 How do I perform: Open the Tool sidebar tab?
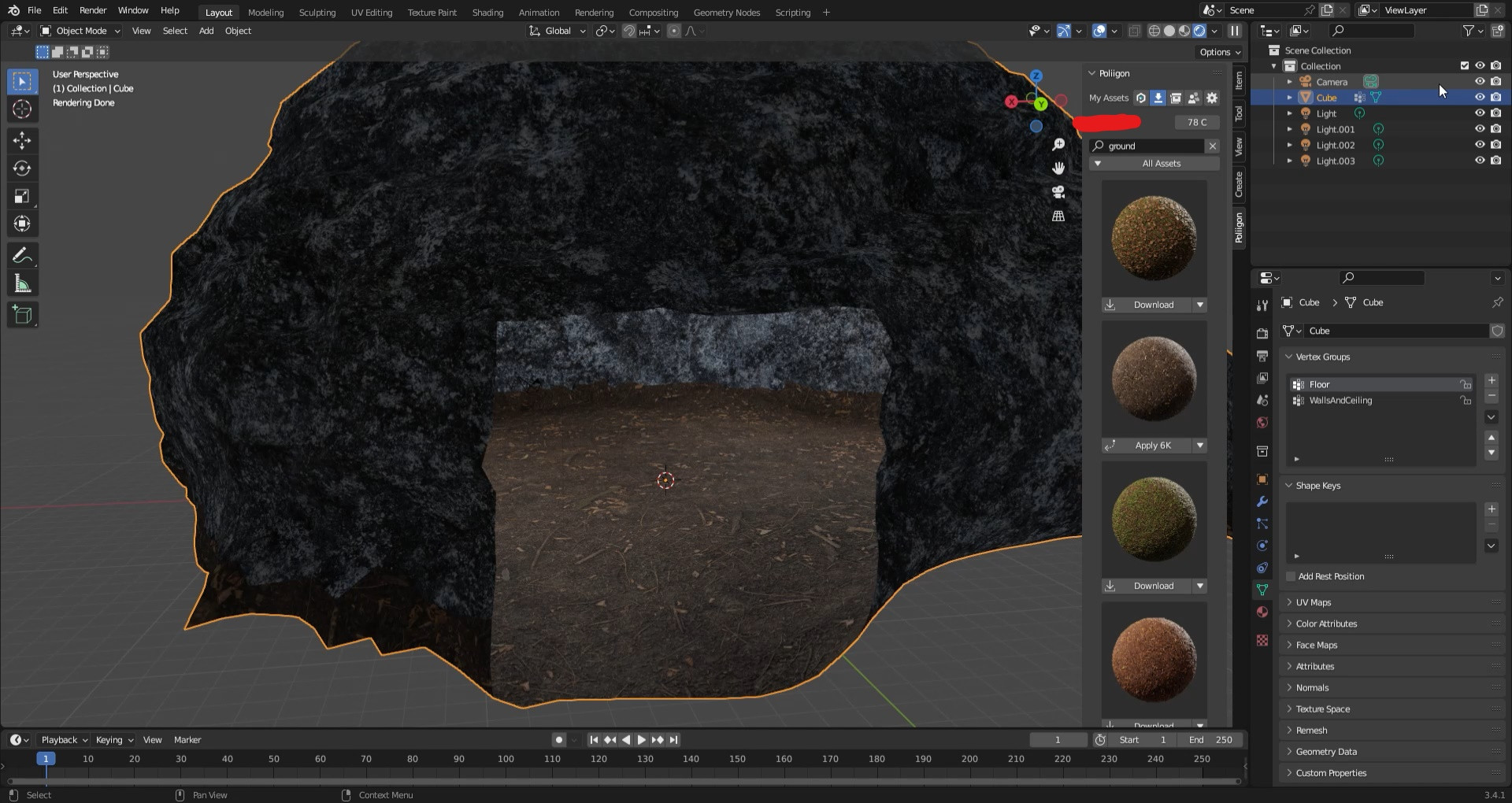[x=1239, y=113]
